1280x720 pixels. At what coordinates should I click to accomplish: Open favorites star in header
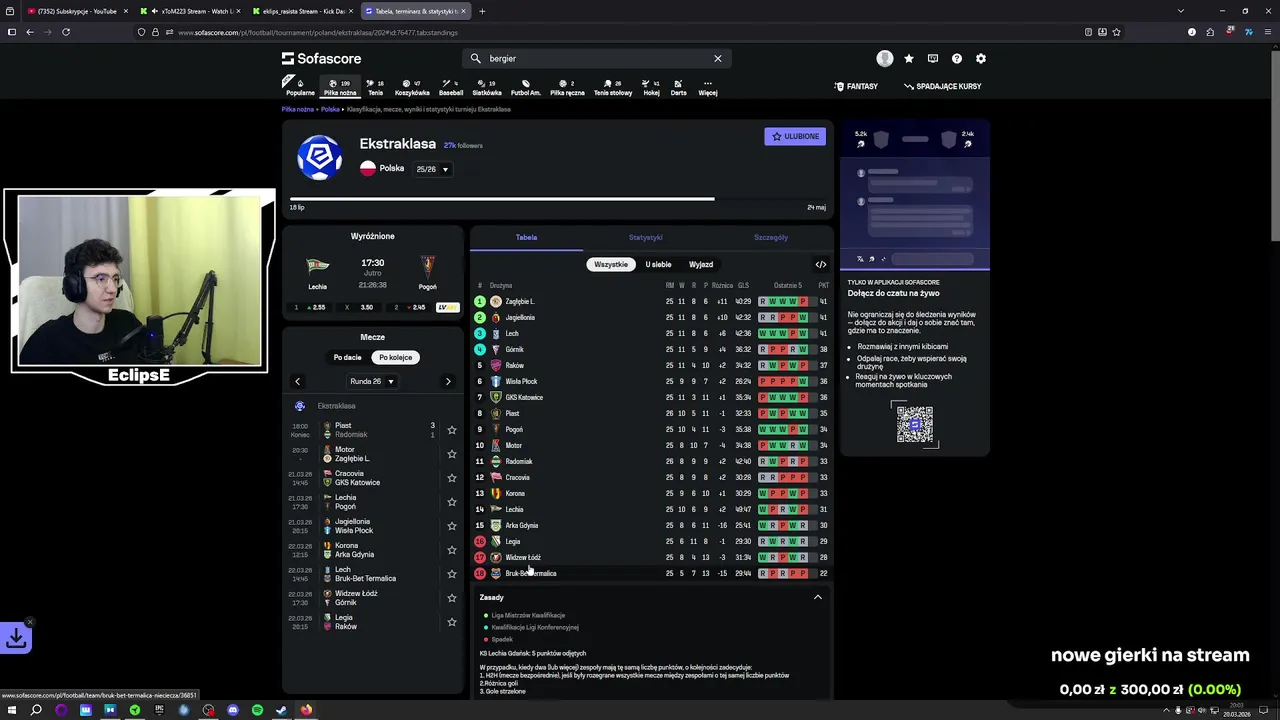(909, 59)
